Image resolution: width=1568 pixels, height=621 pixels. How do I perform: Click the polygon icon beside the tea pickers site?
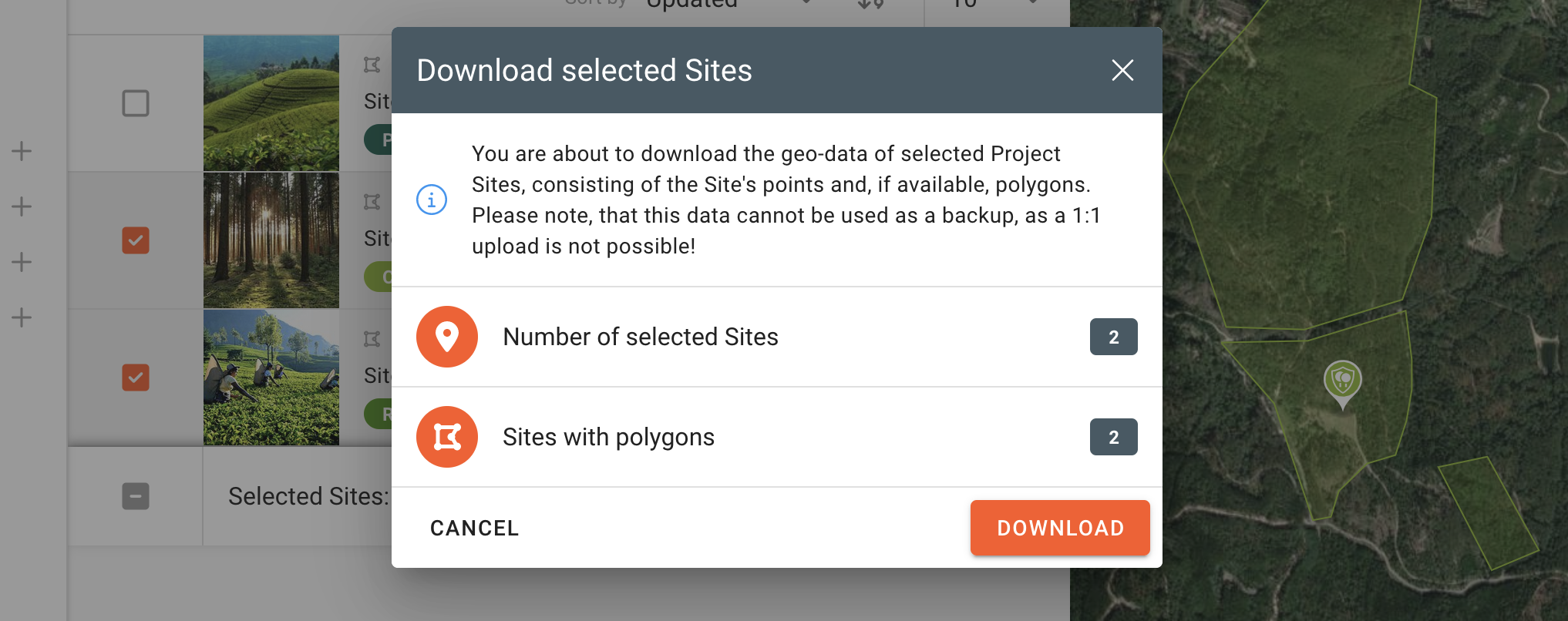pos(372,339)
